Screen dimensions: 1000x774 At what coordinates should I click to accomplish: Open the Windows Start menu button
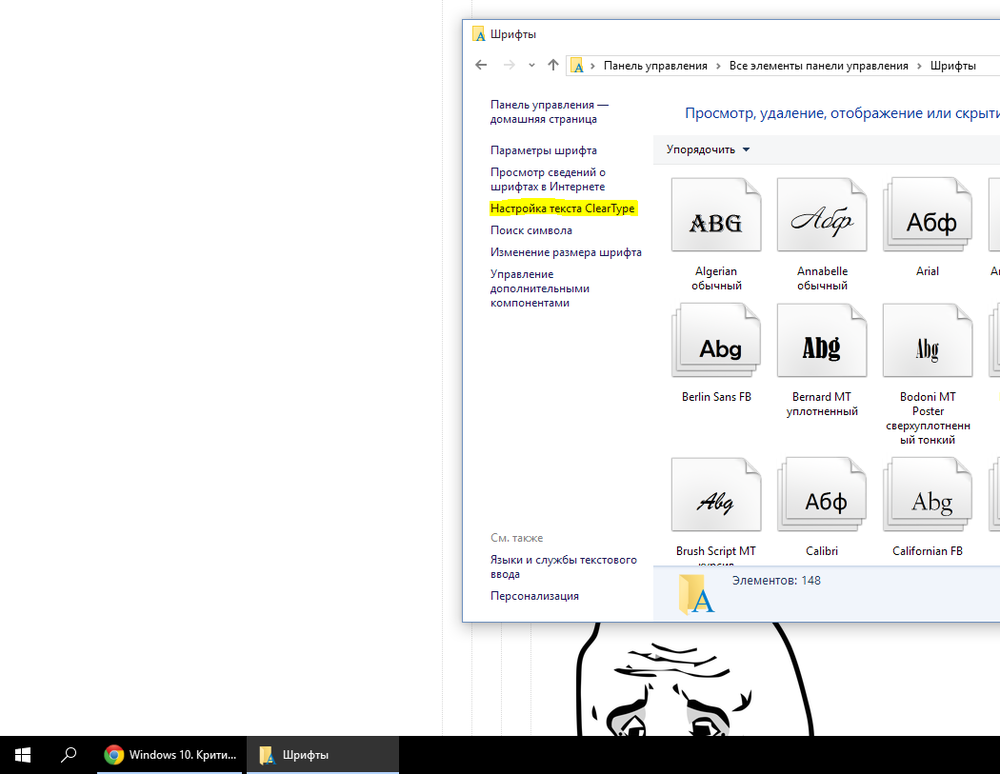point(22,755)
